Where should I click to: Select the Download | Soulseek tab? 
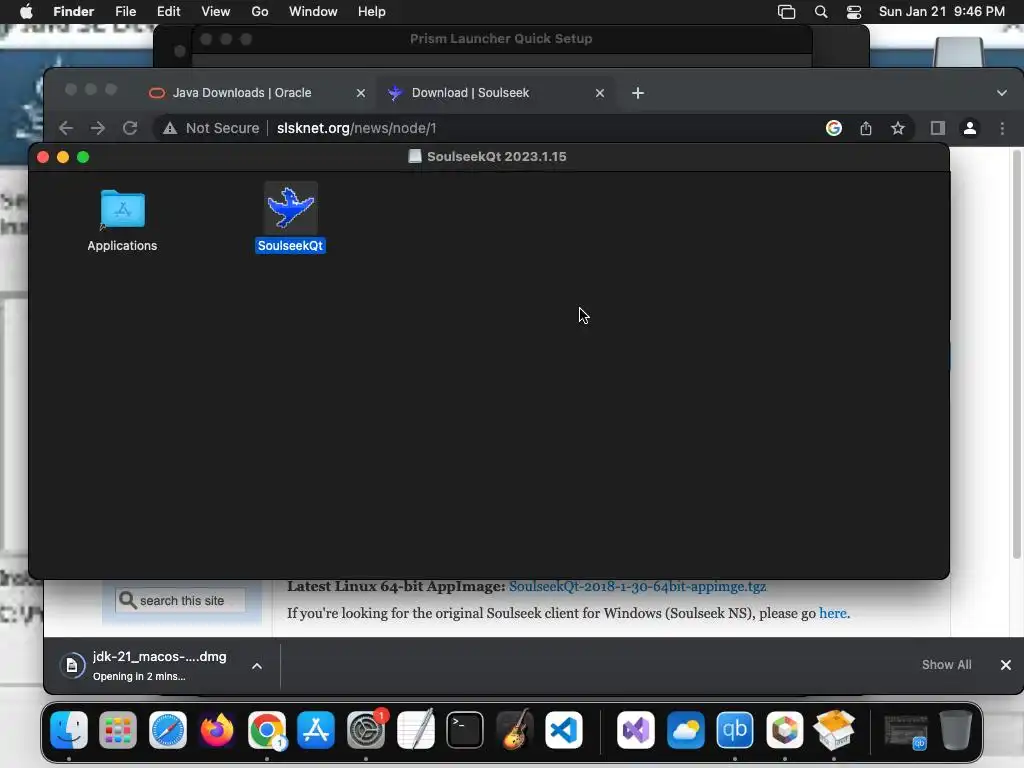pos(470,93)
